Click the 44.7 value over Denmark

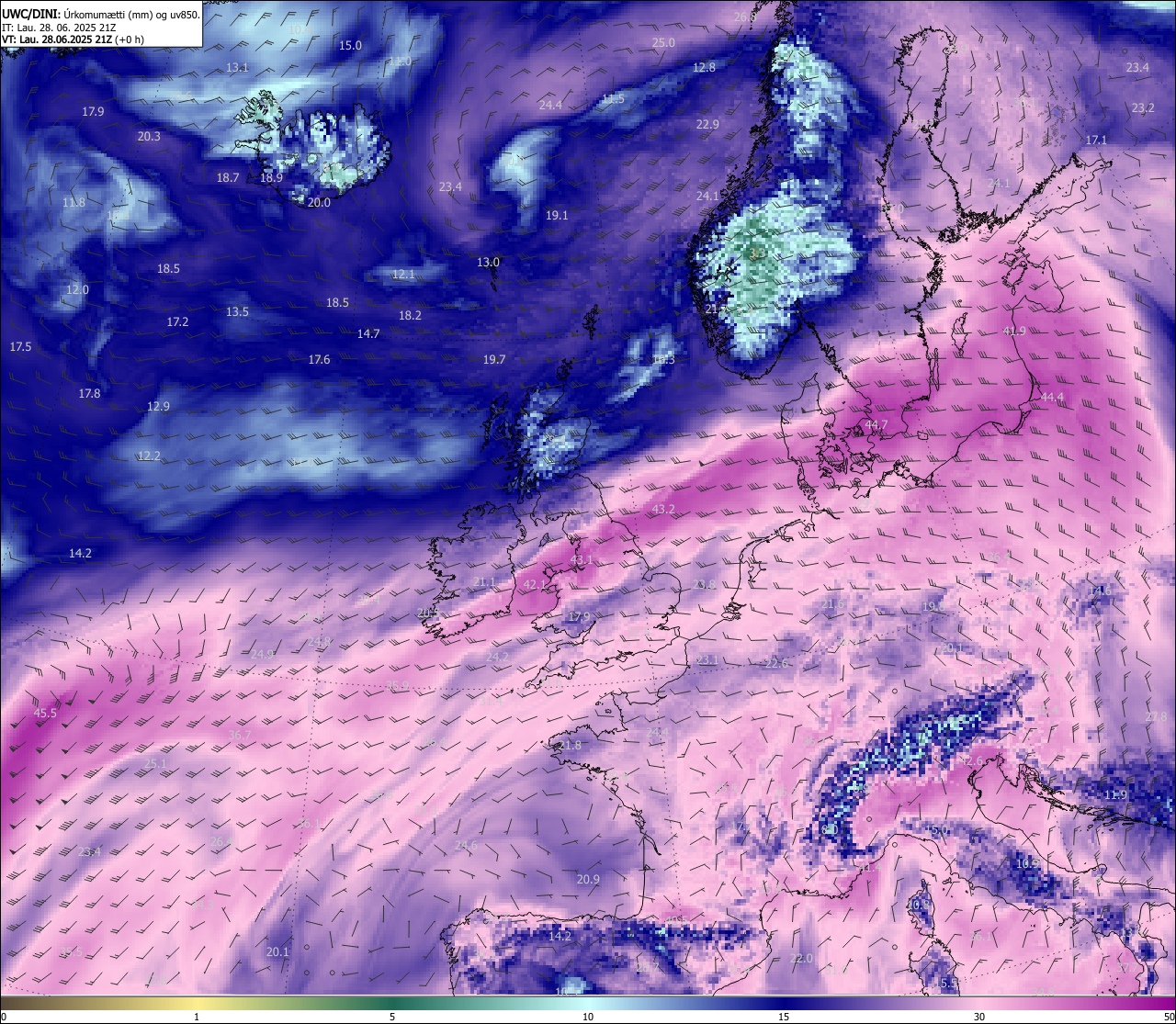click(x=876, y=424)
